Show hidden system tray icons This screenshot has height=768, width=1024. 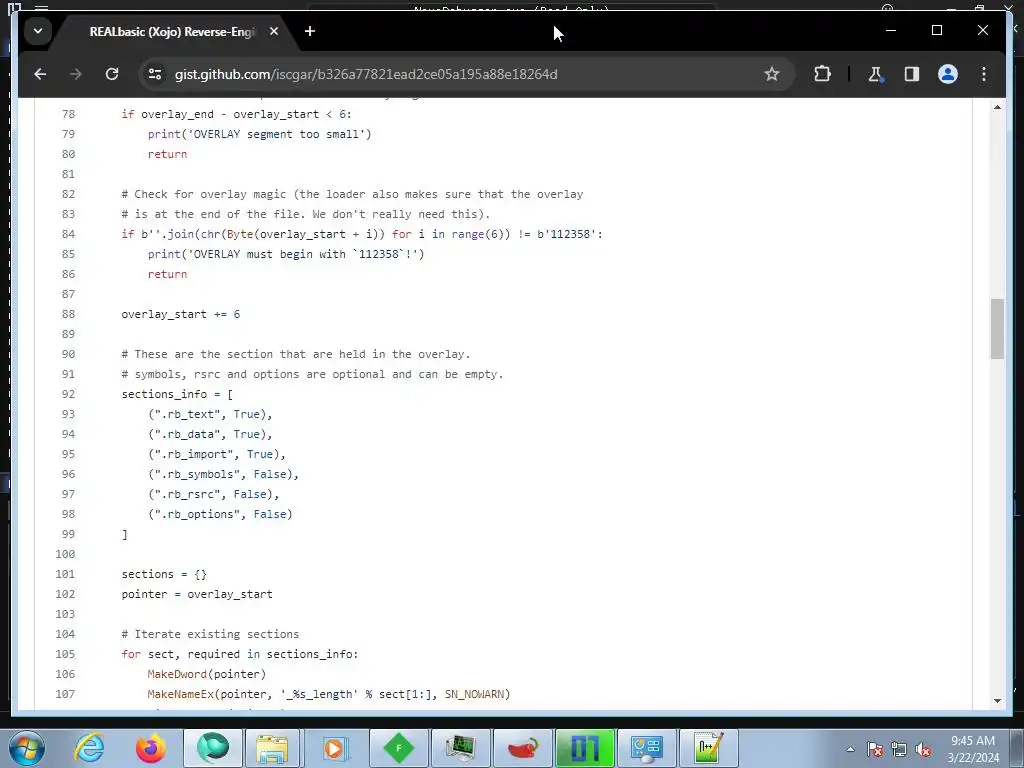point(850,750)
